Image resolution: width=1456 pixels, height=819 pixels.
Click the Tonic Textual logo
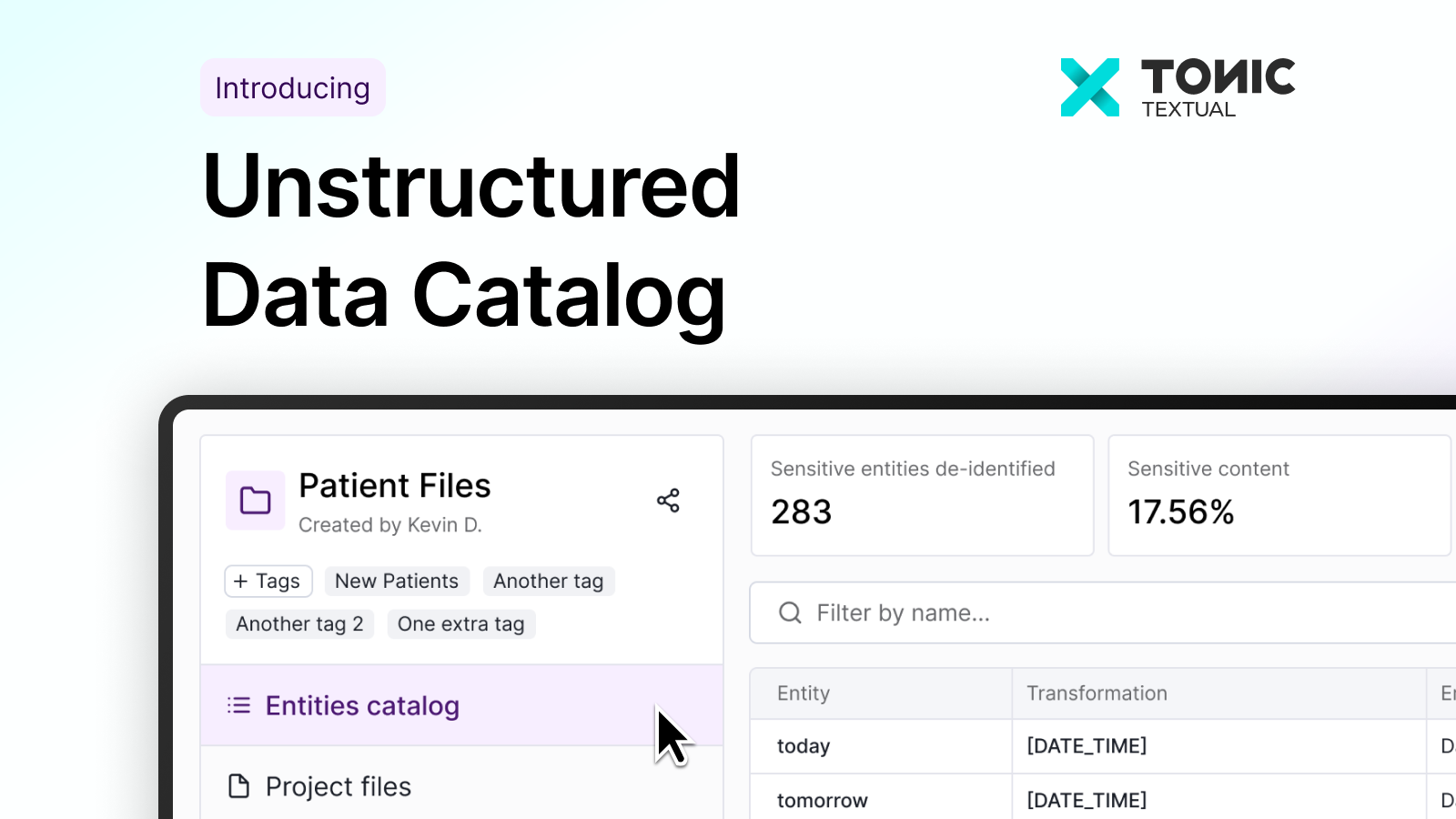pyautogui.click(x=1178, y=87)
